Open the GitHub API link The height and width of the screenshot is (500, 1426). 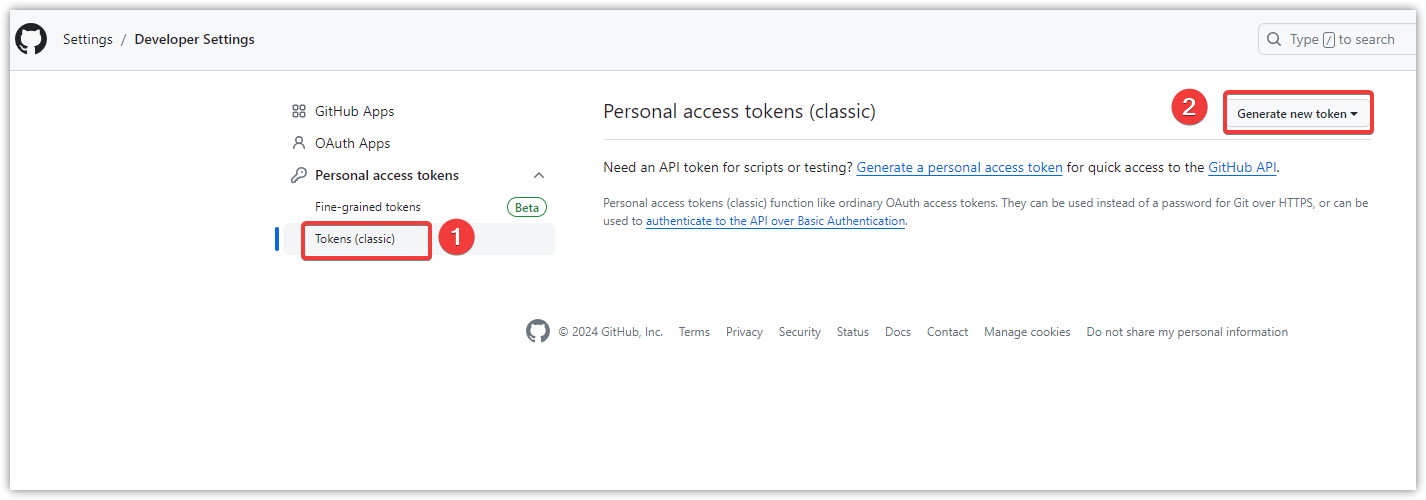(1243, 167)
